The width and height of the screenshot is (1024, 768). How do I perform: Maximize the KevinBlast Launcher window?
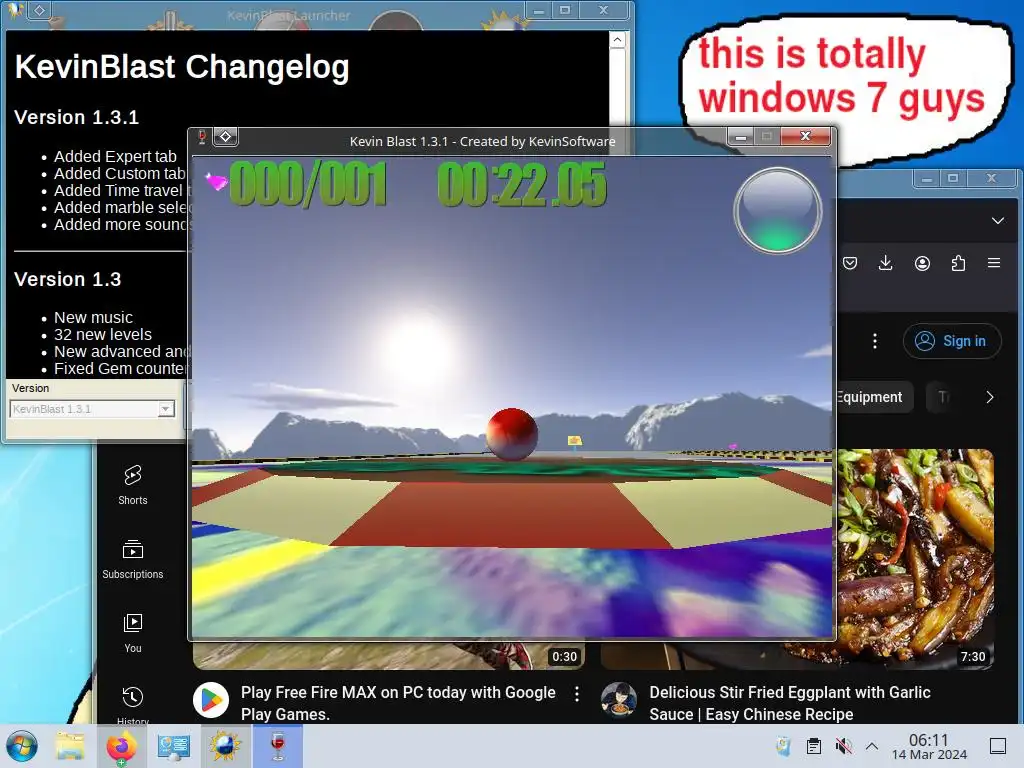tap(565, 10)
